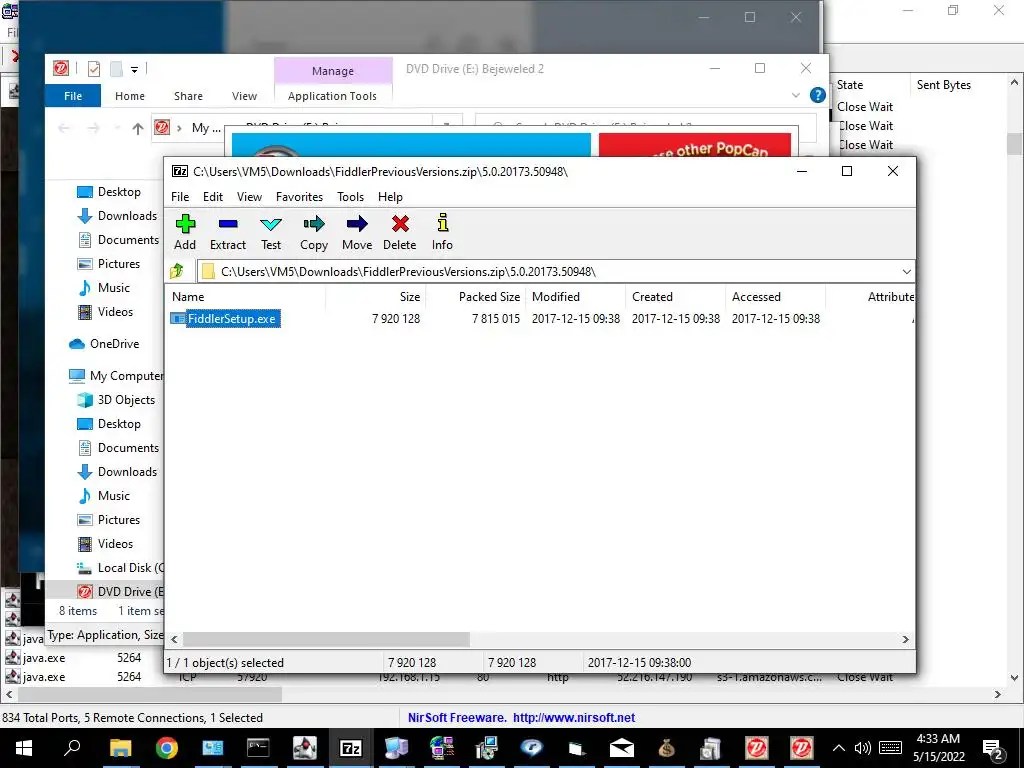
Task: Open the nirsoft.net link in the status bar
Action: point(574,718)
